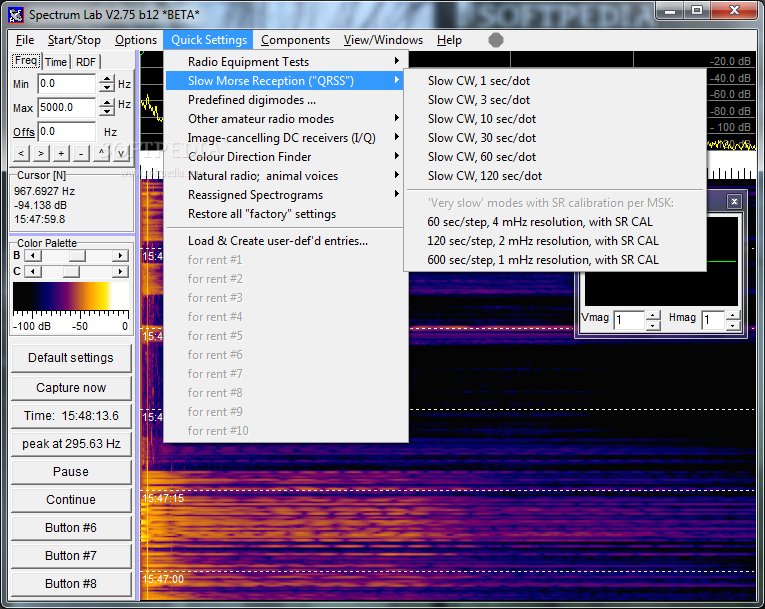Click right arrow of brightness B slider
The image size is (765, 609).
pyautogui.click(x=120, y=256)
